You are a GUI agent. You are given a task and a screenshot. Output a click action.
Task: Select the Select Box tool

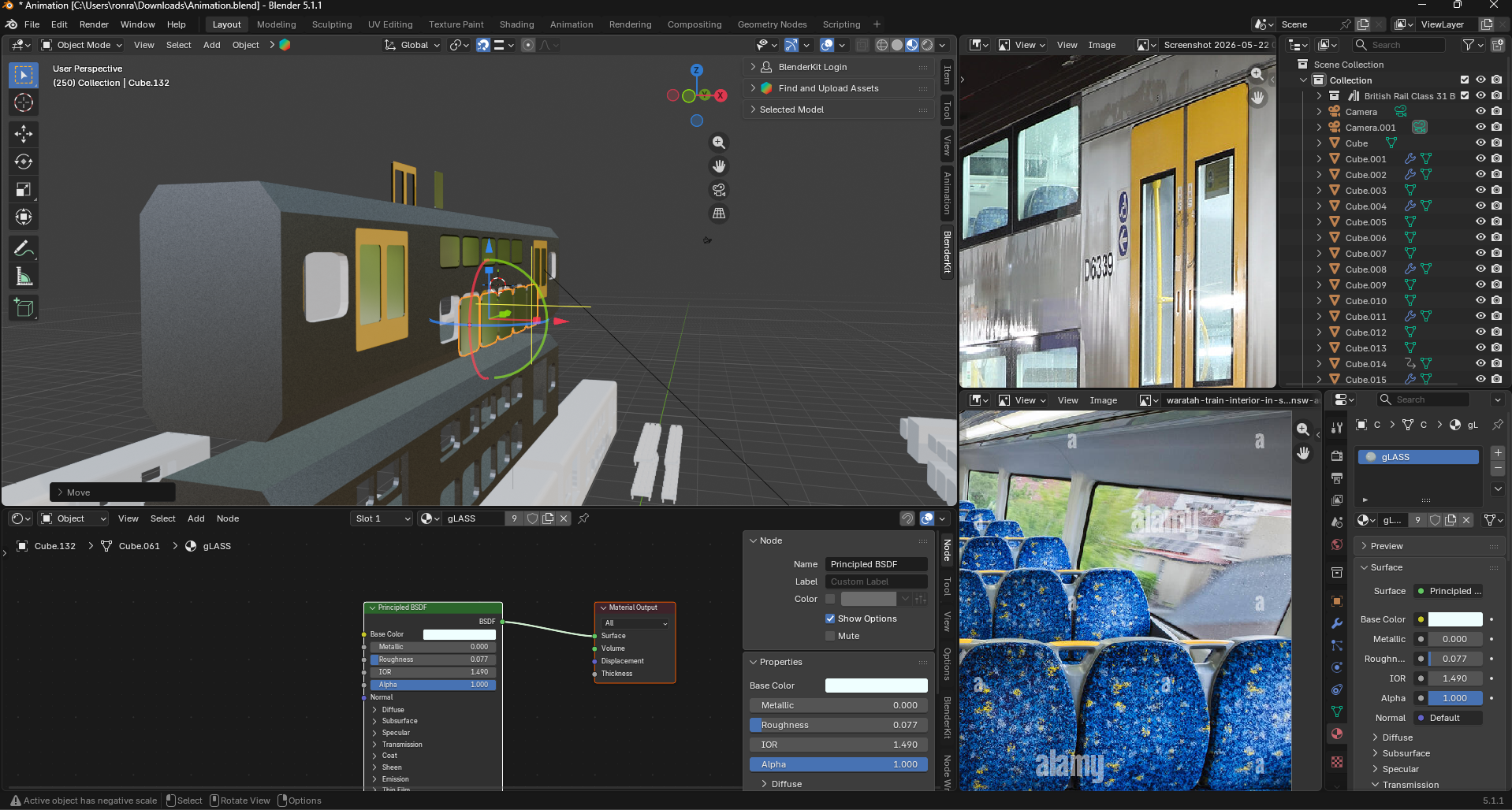[x=24, y=75]
